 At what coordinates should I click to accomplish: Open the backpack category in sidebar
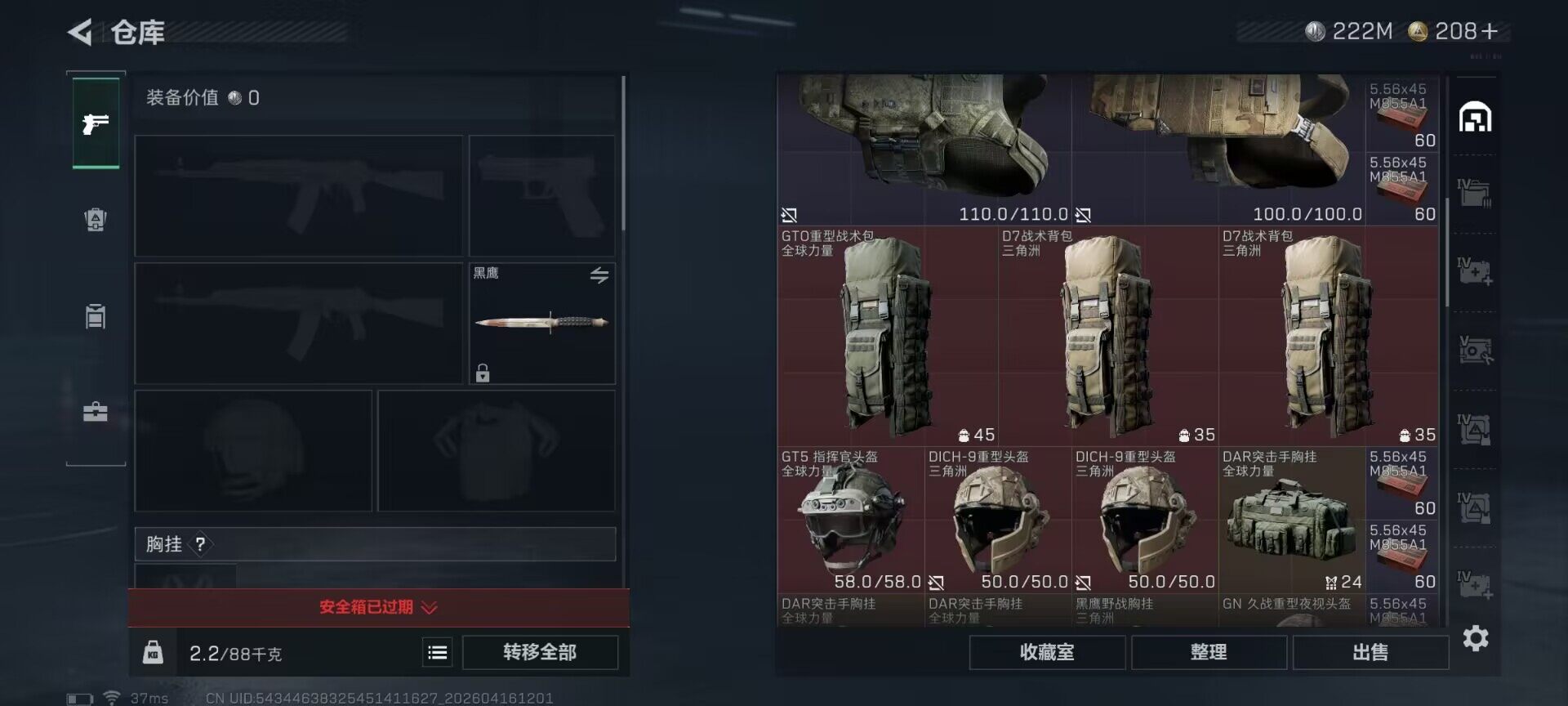click(96, 220)
